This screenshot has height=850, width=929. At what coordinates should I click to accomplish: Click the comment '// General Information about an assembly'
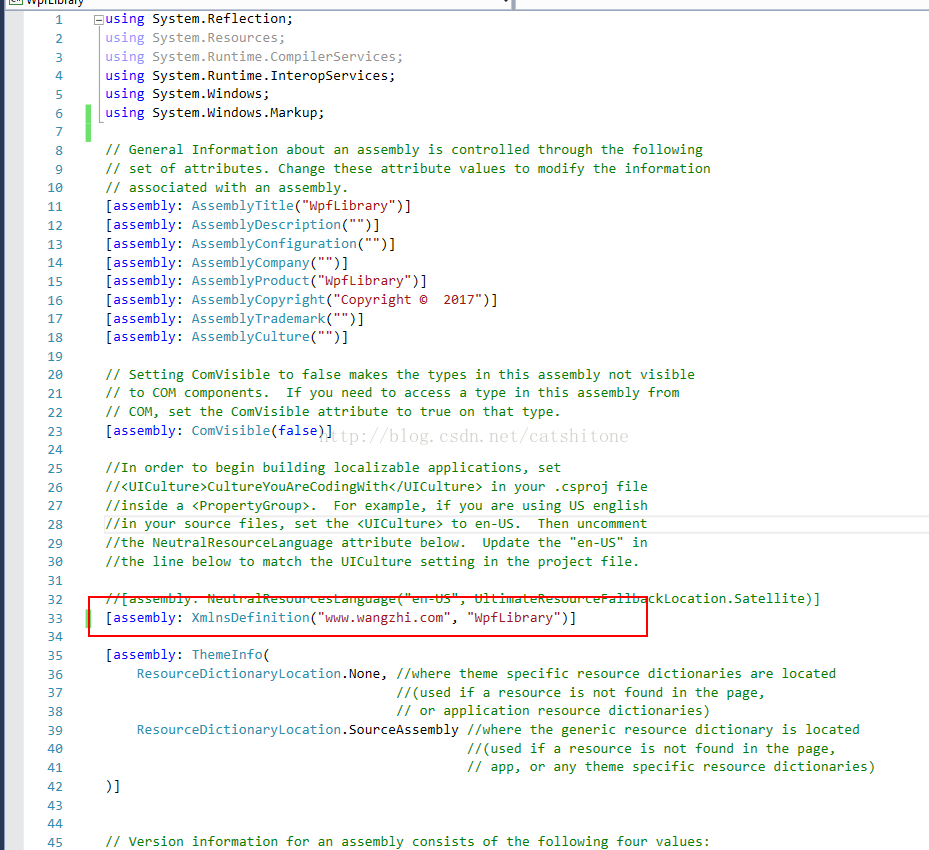(262, 150)
